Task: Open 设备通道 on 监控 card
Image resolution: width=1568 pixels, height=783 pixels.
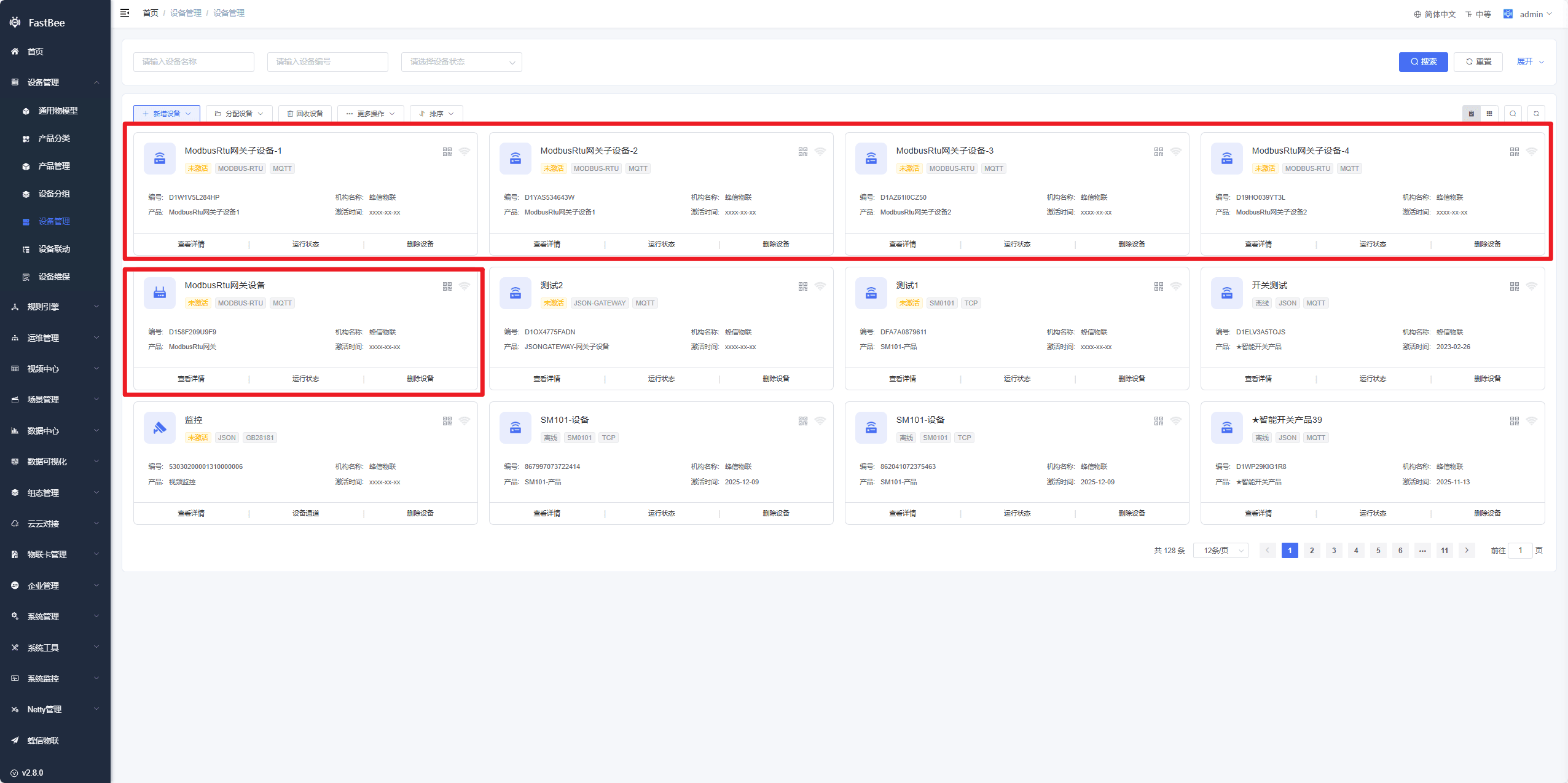Action: 305,514
